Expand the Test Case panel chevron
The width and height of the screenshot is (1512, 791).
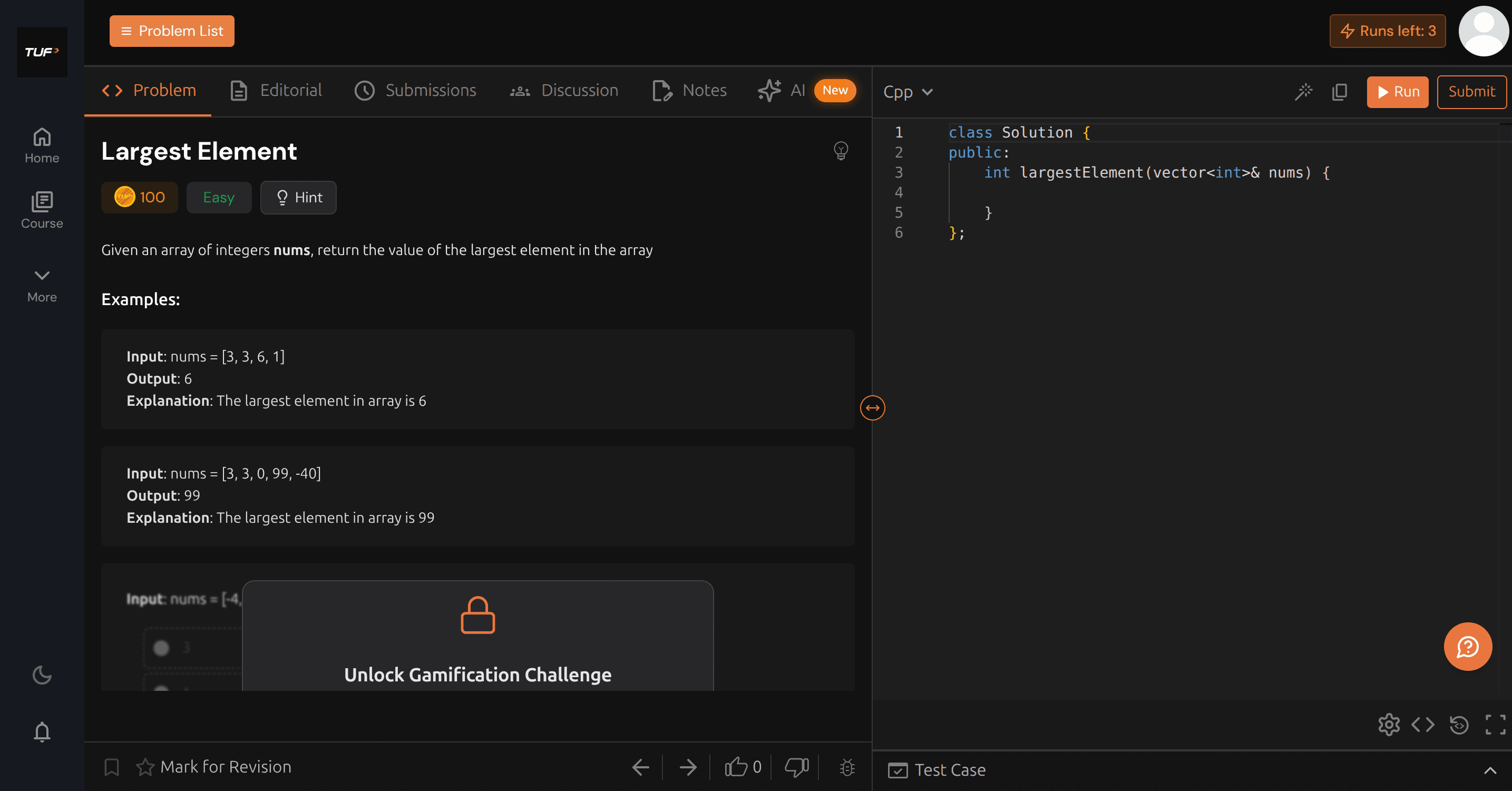(1490, 770)
